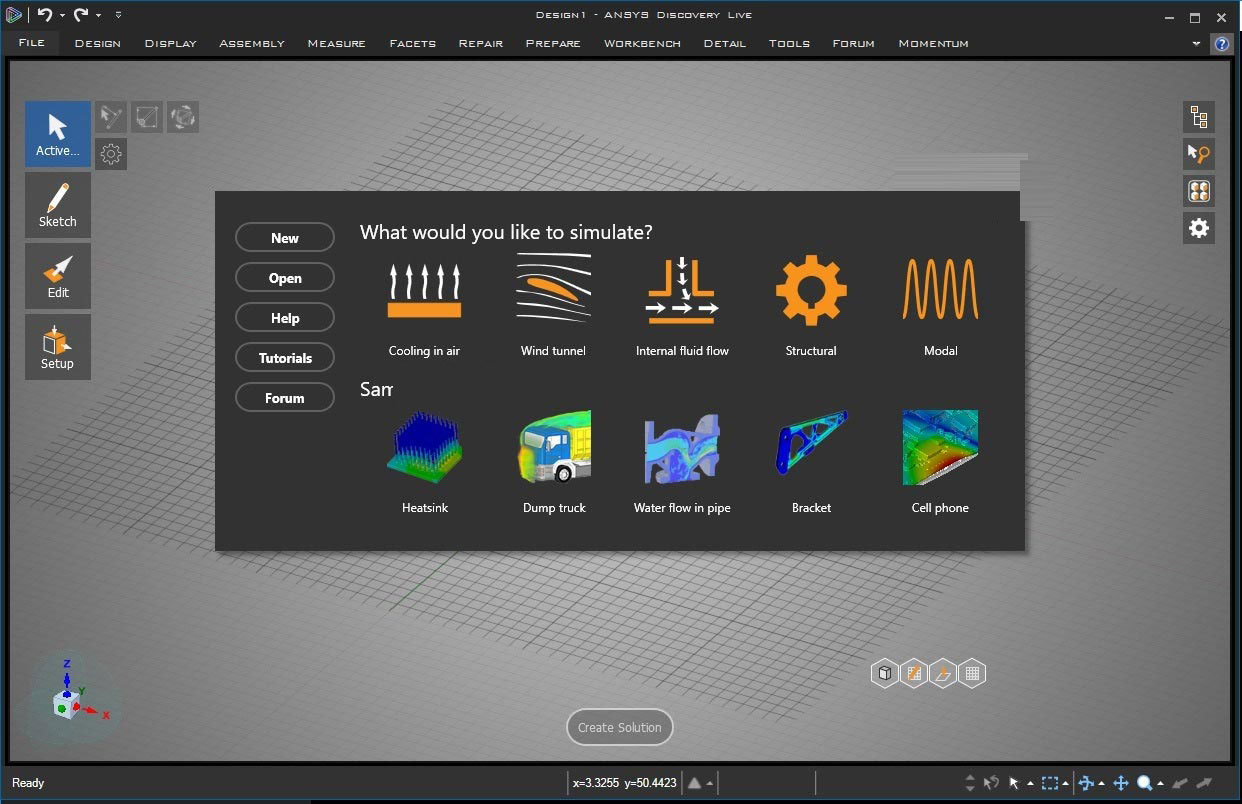The height and width of the screenshot is (804, 1242).
Task: Toggle the grid display hexagon icon
Action: (971, 673)
